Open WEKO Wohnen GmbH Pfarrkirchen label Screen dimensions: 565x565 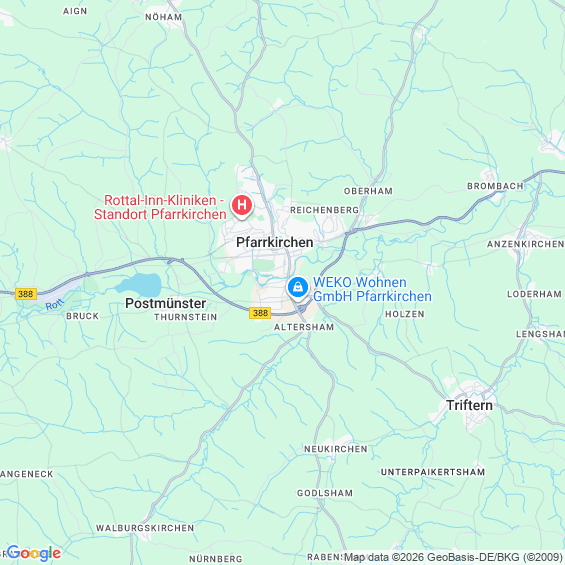[372, 289]
